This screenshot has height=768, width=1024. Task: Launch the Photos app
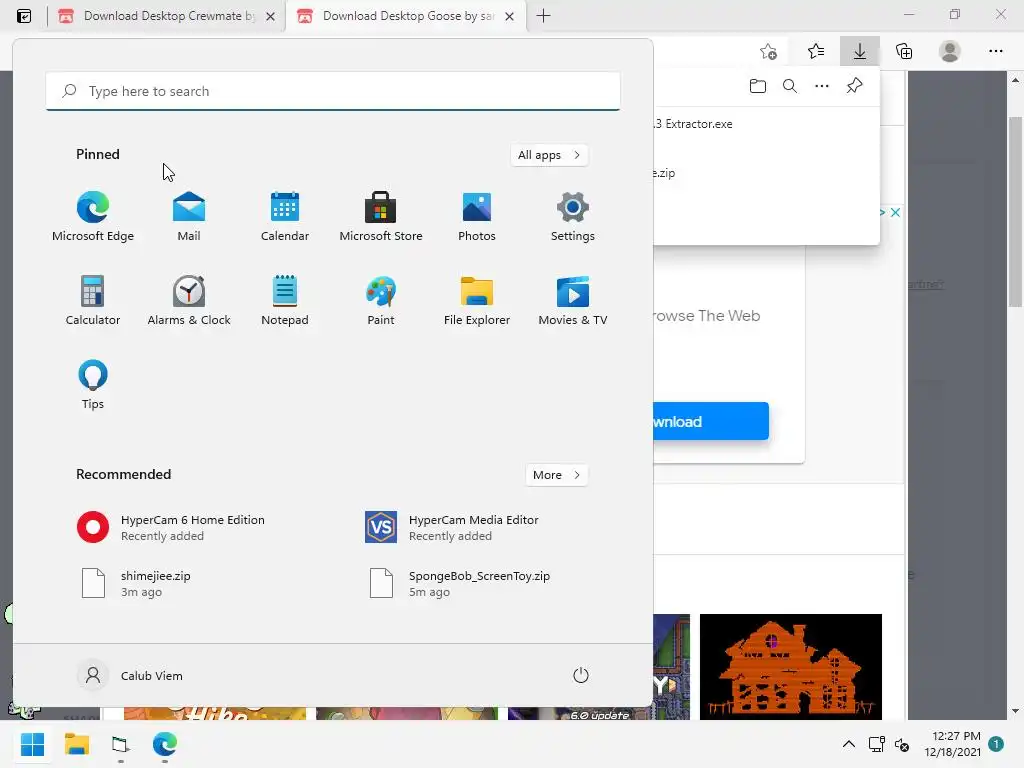[477, 217]
